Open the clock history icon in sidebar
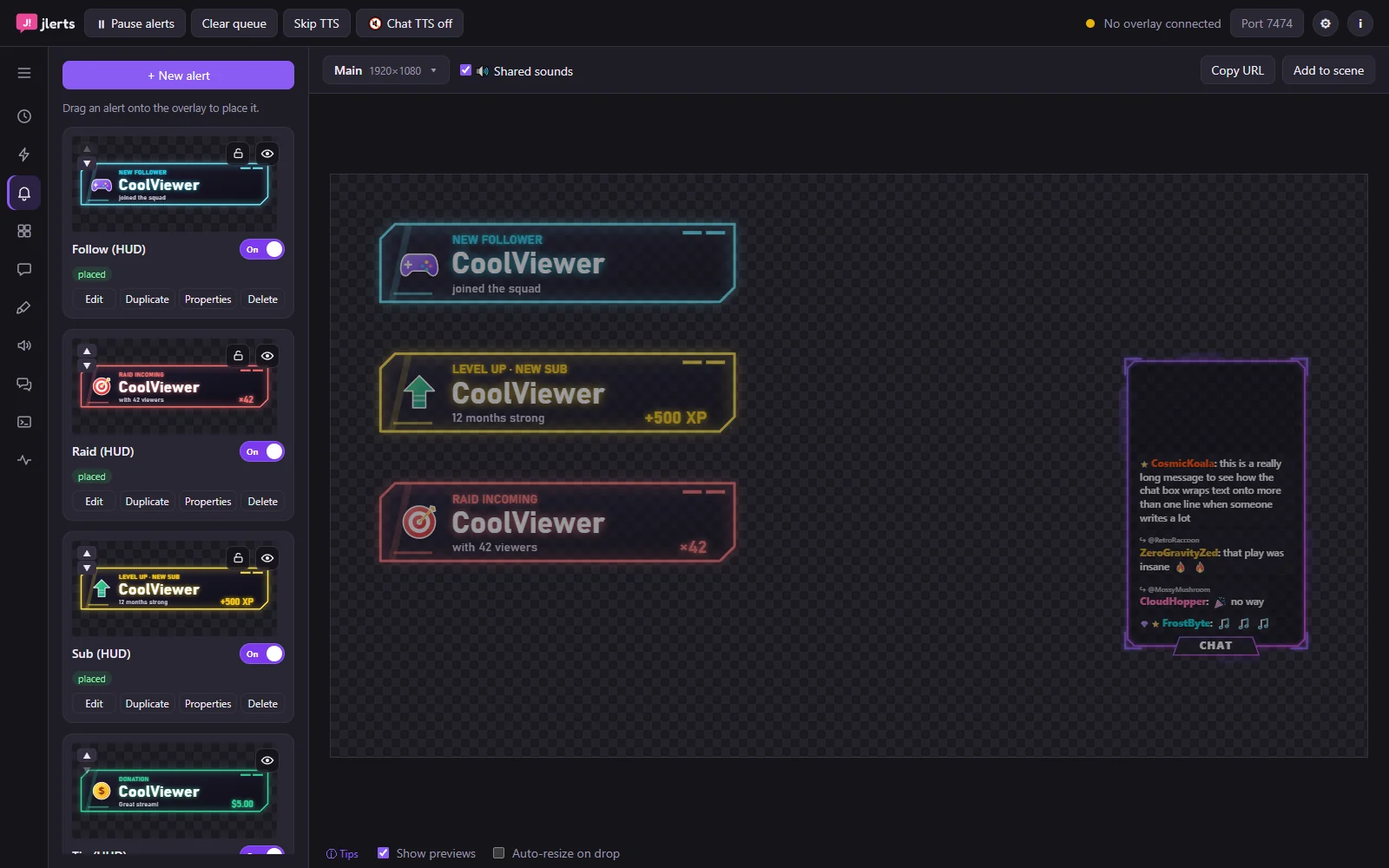 (24, 116)
